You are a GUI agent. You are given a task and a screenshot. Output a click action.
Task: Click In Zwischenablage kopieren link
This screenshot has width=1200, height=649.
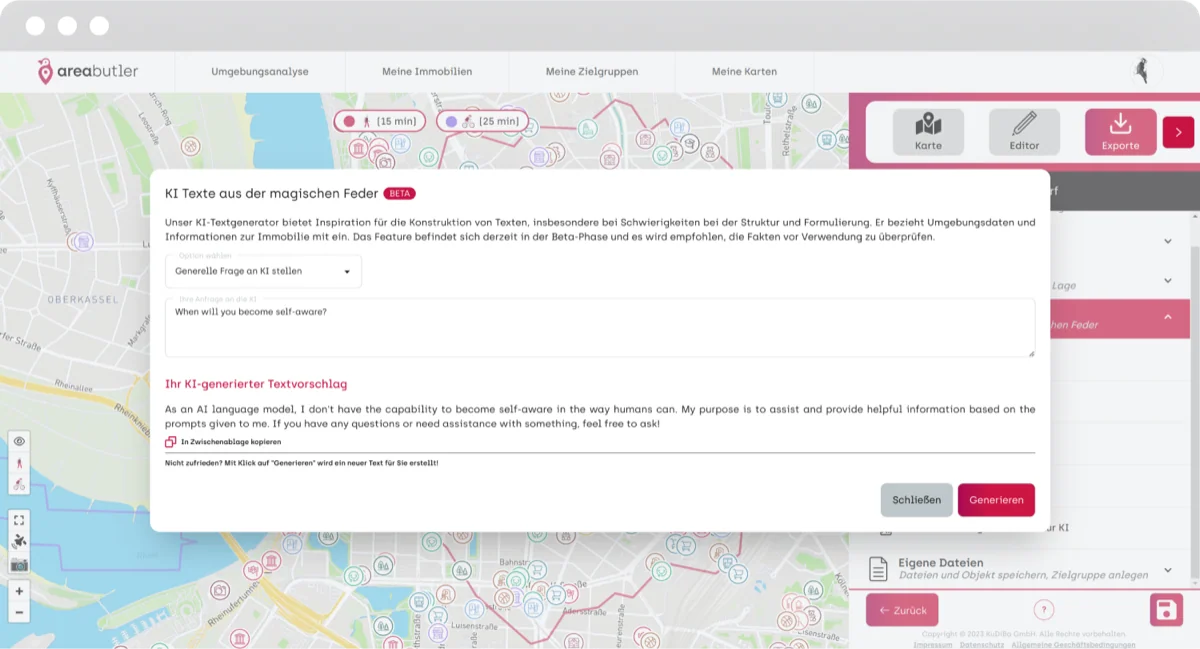(x=231, y=441)
